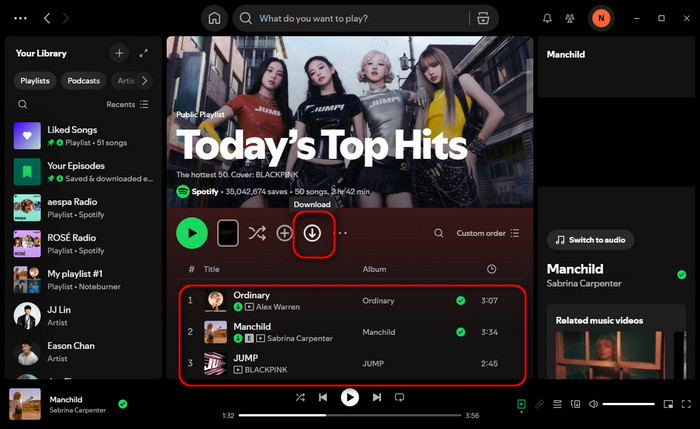Toggle shuffle in the bottom player controls
This screenshot has height=429, width=700.
coord(300,397)
